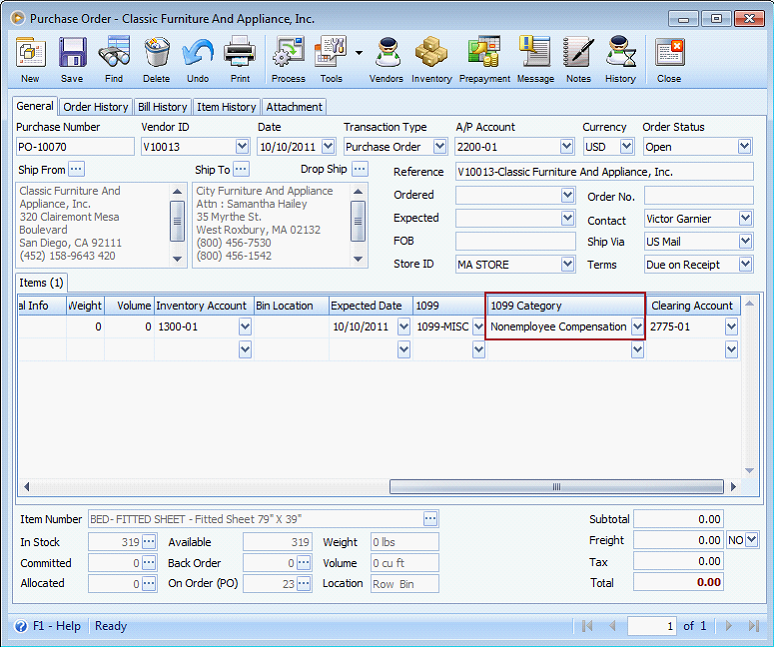Open Back Order details ellipsis
The width and height of the screenshot is (775, 648).
(x=303, y=562)
